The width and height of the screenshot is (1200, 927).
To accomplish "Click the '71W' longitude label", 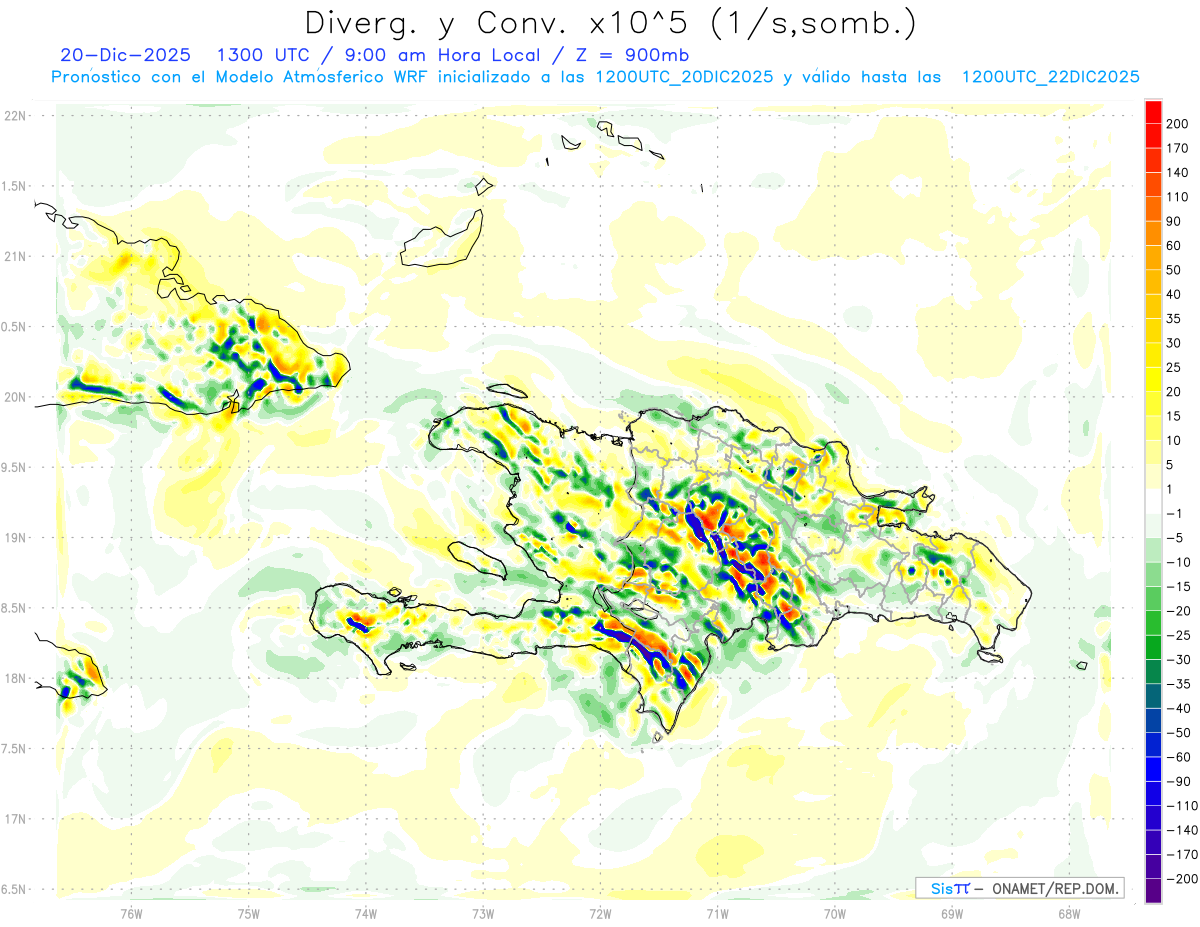I will (717, 913).
